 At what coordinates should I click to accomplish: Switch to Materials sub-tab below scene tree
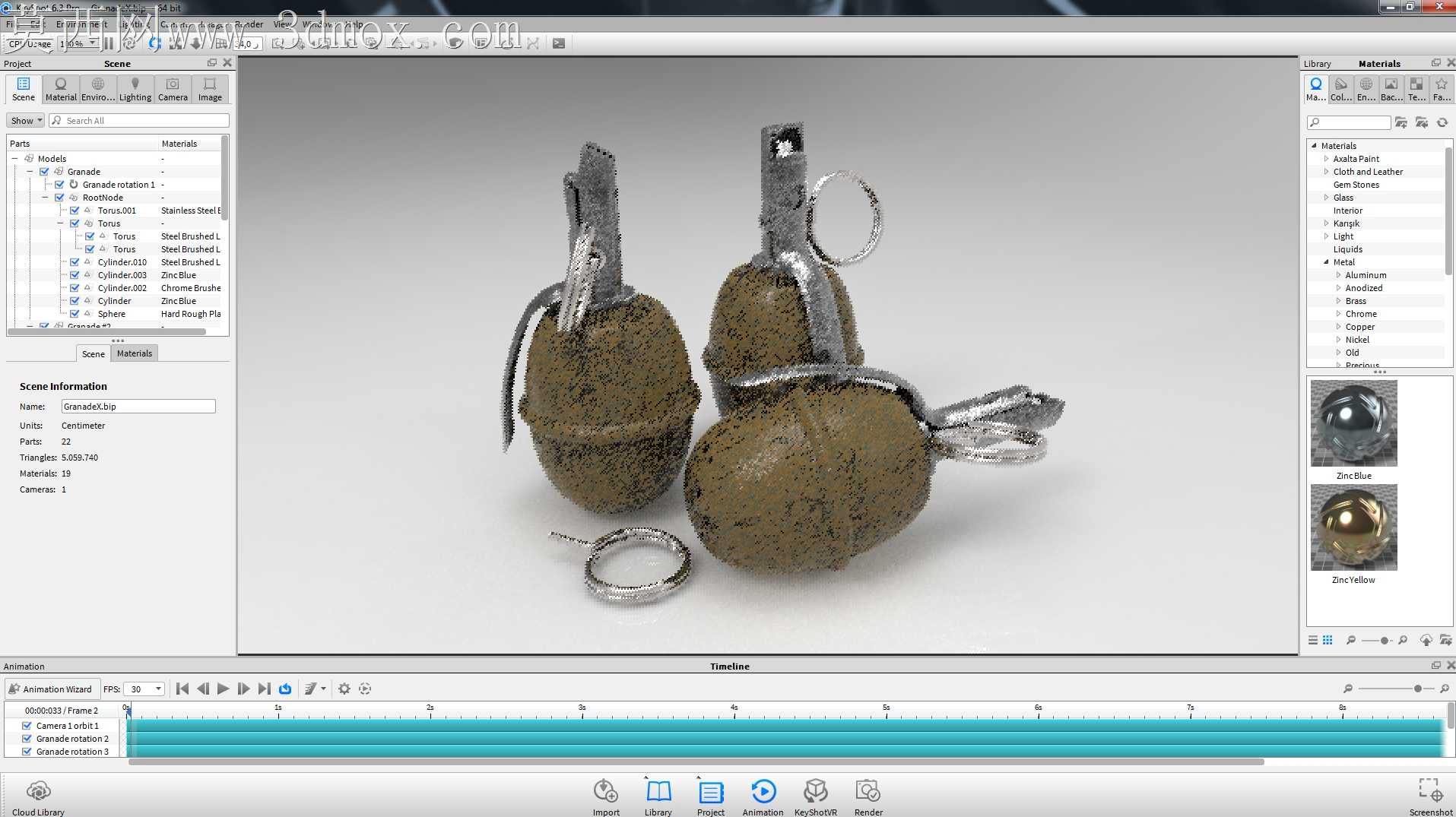tap(135, 353)
